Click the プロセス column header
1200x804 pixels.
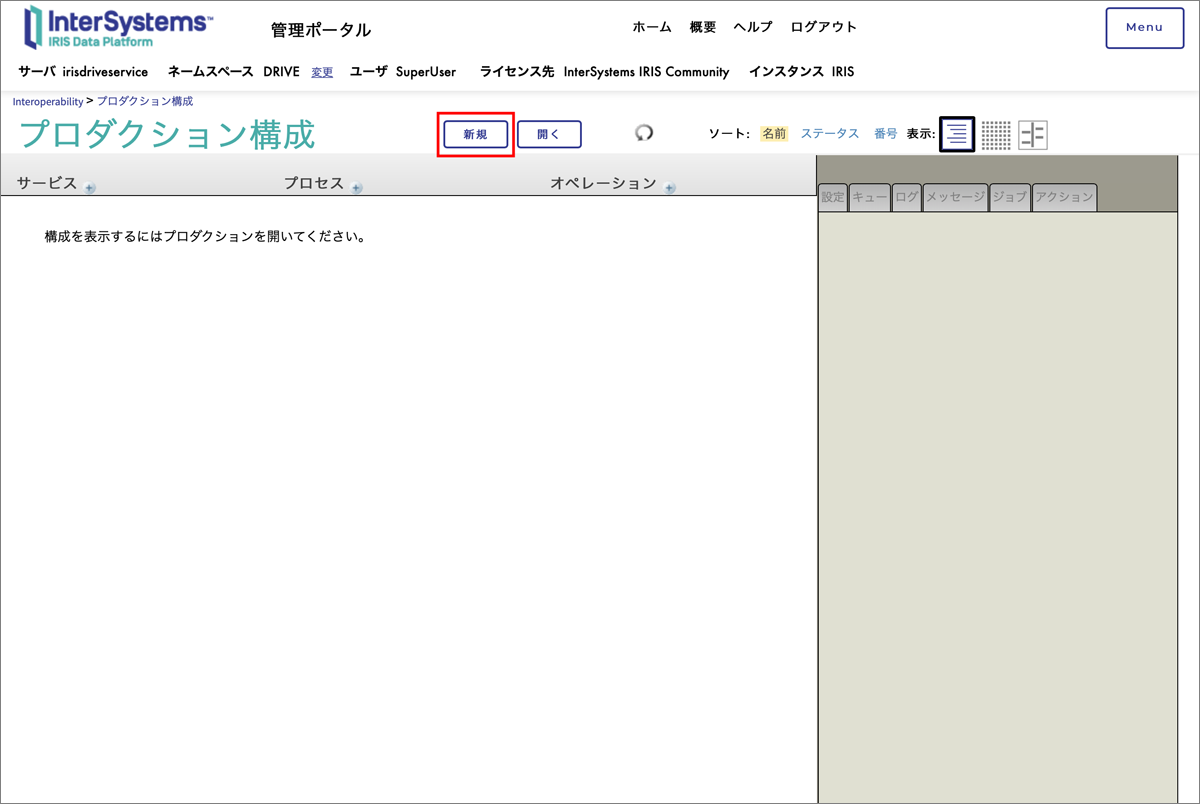point(314,183)
